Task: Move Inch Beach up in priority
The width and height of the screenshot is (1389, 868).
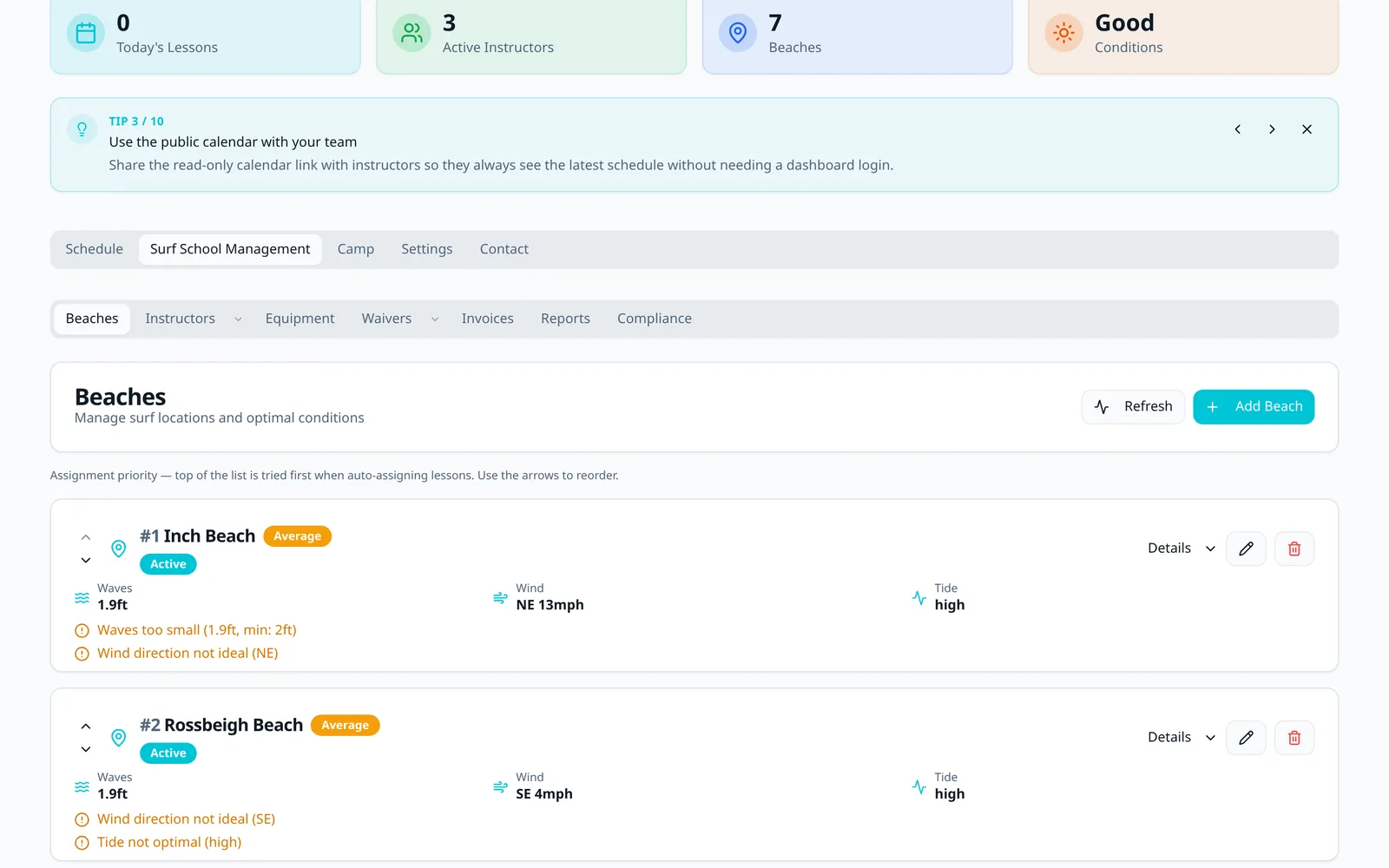Action: [86, 537]
